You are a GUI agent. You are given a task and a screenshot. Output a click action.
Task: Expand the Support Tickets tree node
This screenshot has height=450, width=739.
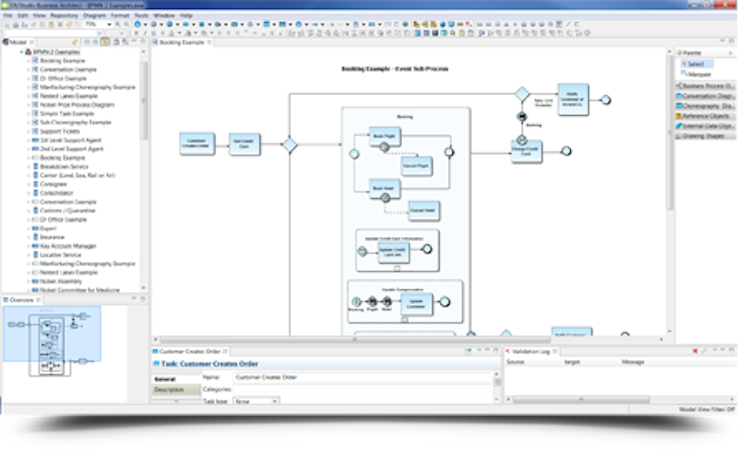(x=28, y=131)
